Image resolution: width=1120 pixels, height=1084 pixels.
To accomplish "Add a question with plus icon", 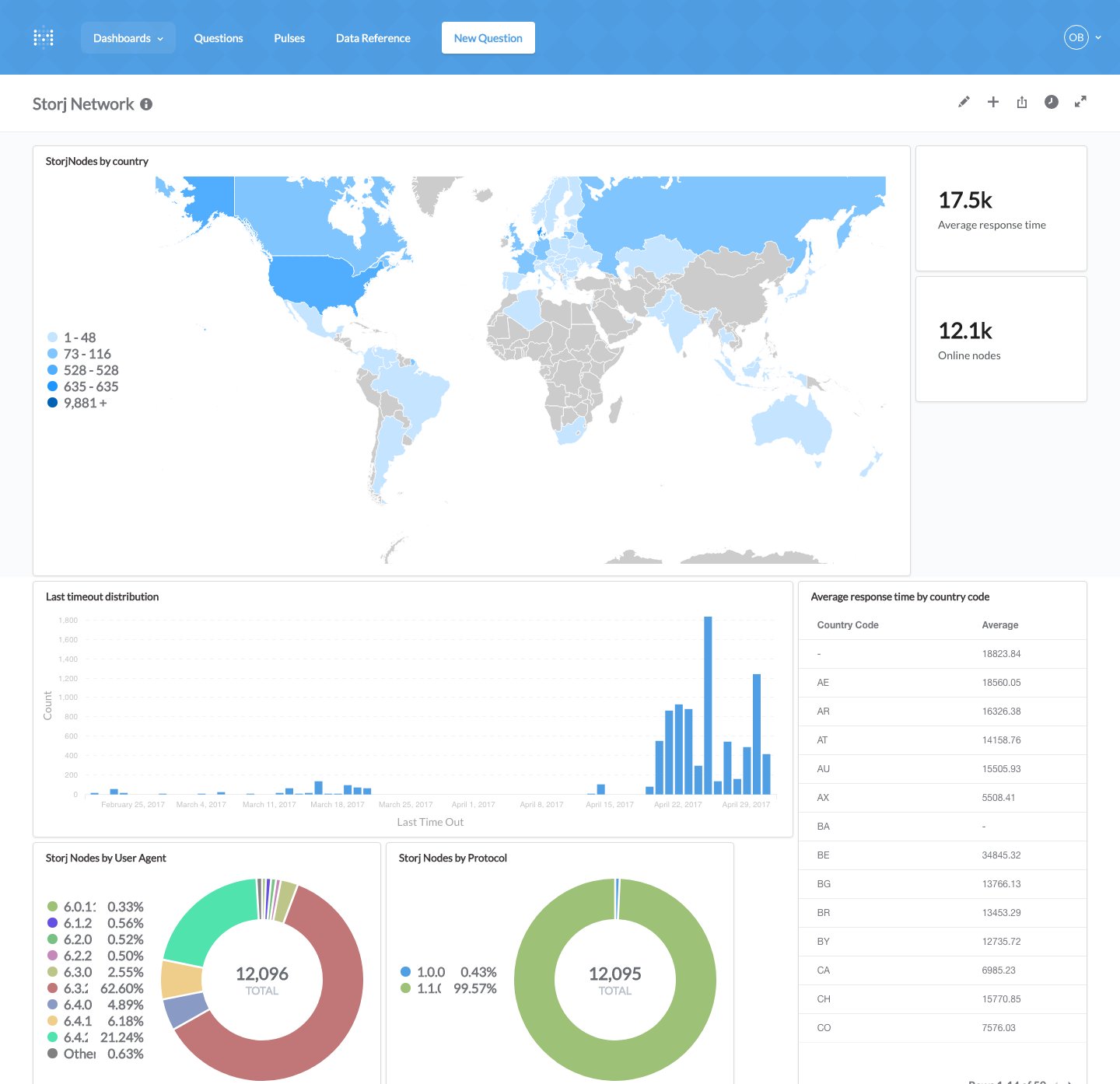I will tap(993, 102).
